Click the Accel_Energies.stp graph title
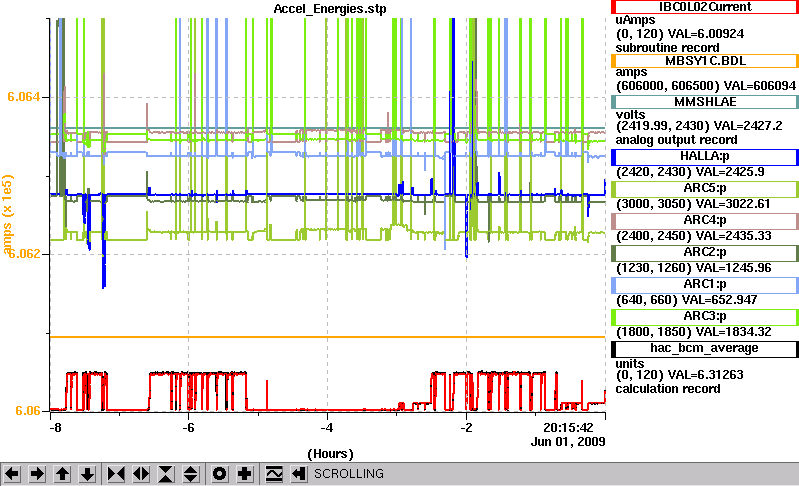The height and width of the screenshot is (486, 799). (330, 9)
